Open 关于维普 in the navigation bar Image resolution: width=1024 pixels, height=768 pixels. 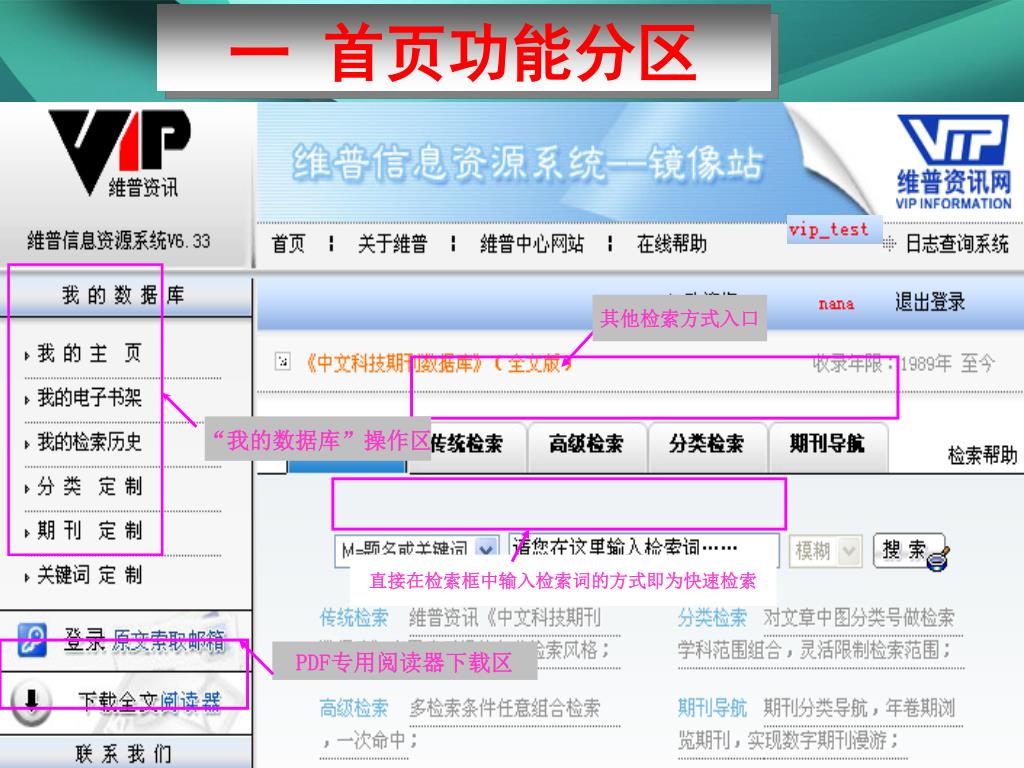pyautogui.click(x=392, y=244)
